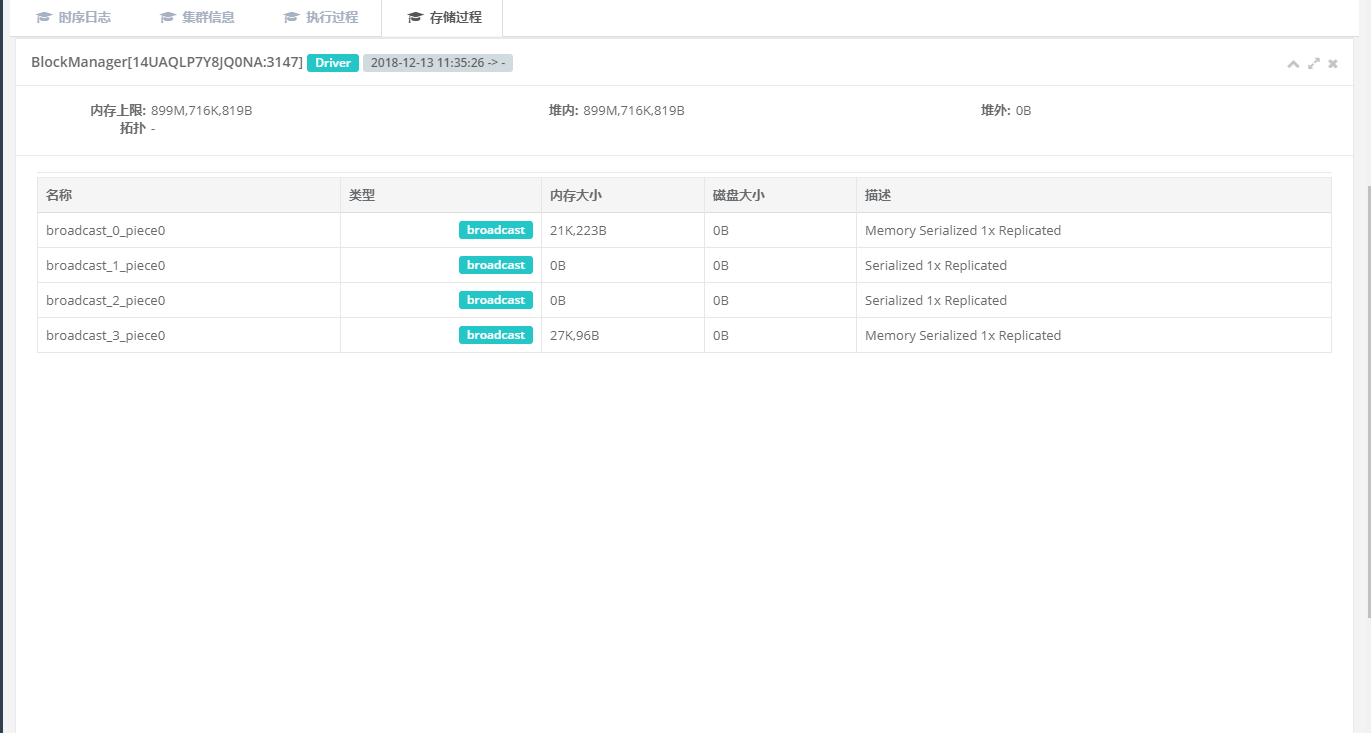Click broadcast tag in broadcast_1_piece0 row
Image resolution: width=1371 pixels, height=733 pixels.
click(496, 265)
